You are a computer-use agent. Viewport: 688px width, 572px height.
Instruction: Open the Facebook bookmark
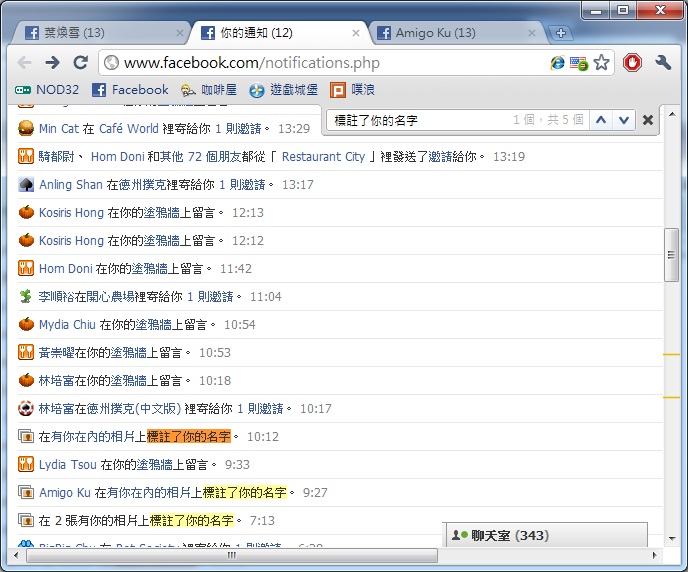[130, 90]
